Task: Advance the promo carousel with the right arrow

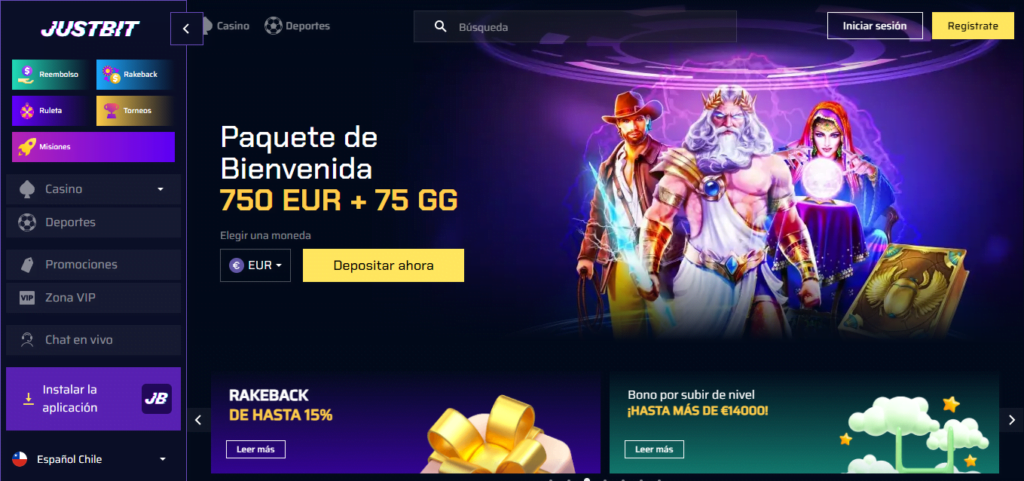Action: click(x=1012, y=420)
